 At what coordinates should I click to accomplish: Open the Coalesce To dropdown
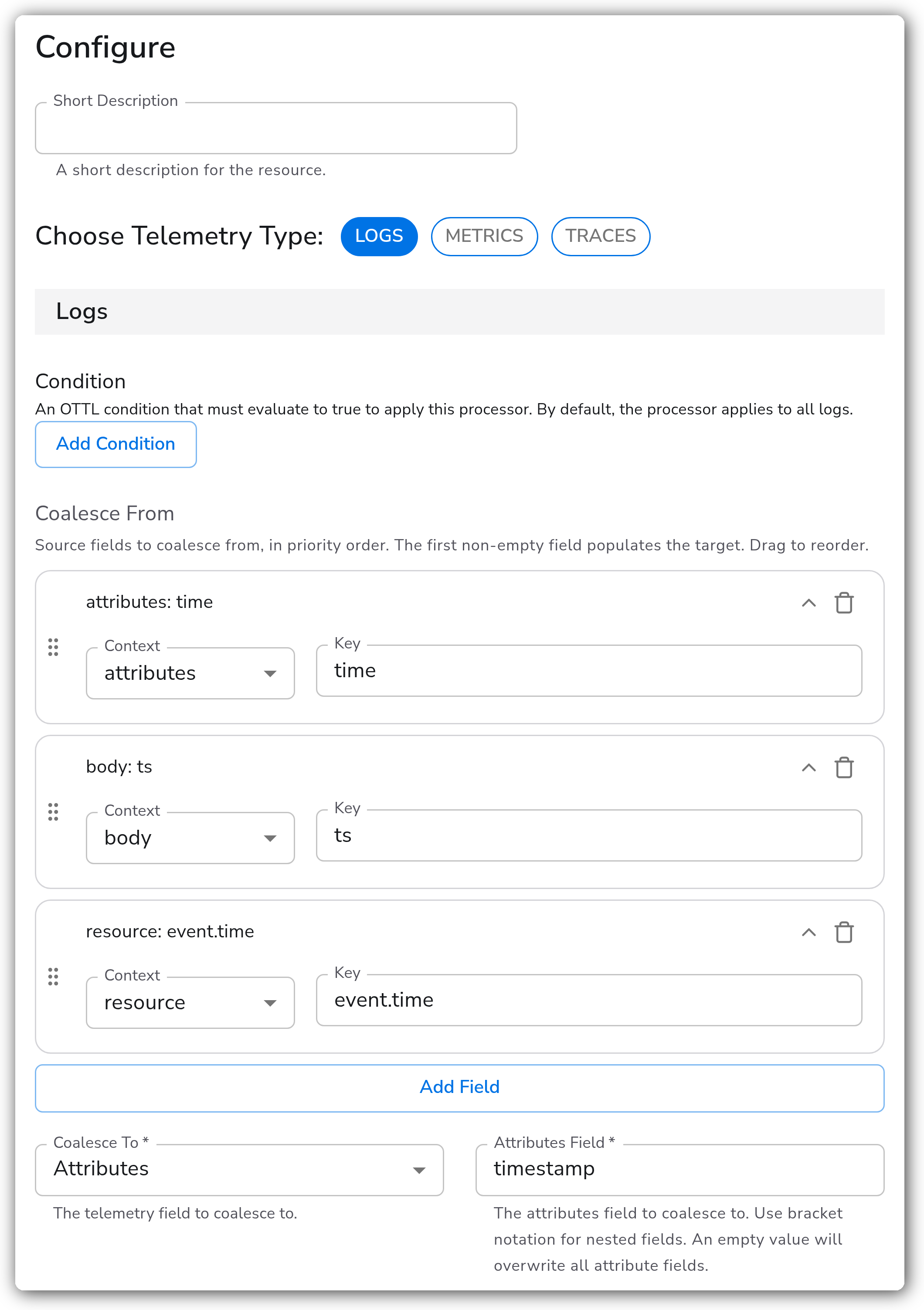(239, 1169)
